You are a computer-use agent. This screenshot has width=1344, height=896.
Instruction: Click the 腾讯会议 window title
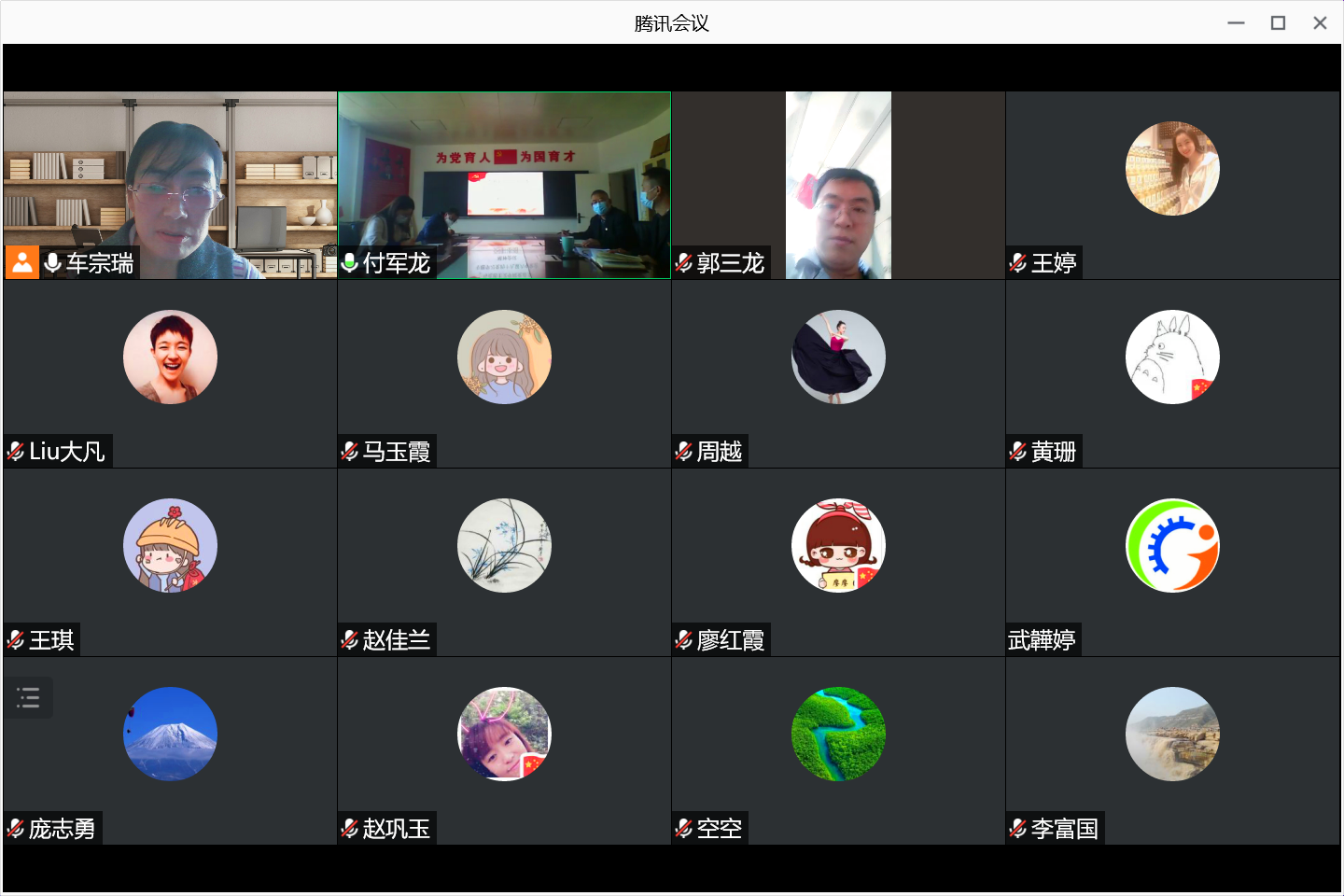coord(672,23)
